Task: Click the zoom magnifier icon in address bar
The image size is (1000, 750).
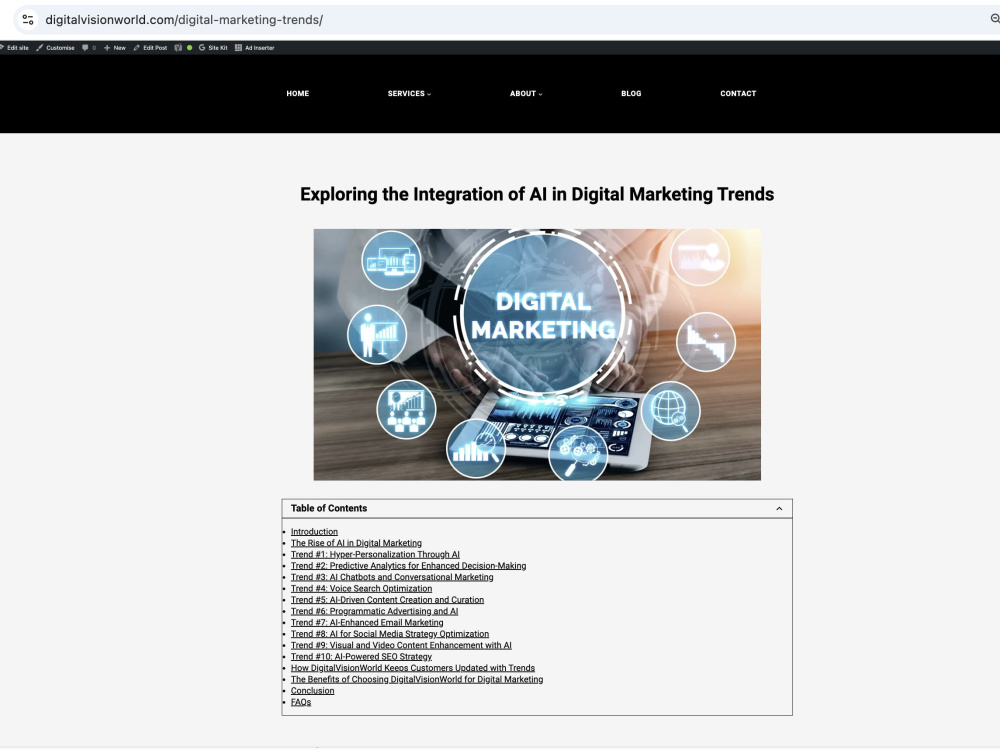Action: click(x=994, y=19)
